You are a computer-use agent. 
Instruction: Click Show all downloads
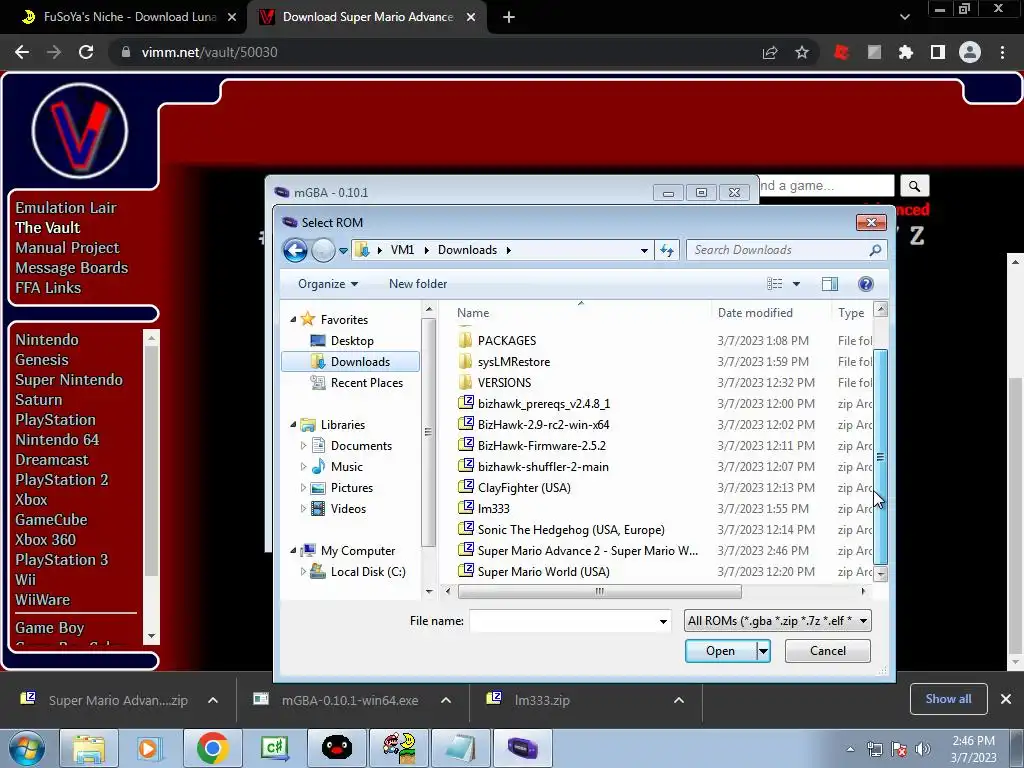pyautogui.click(x=948, y=699)
